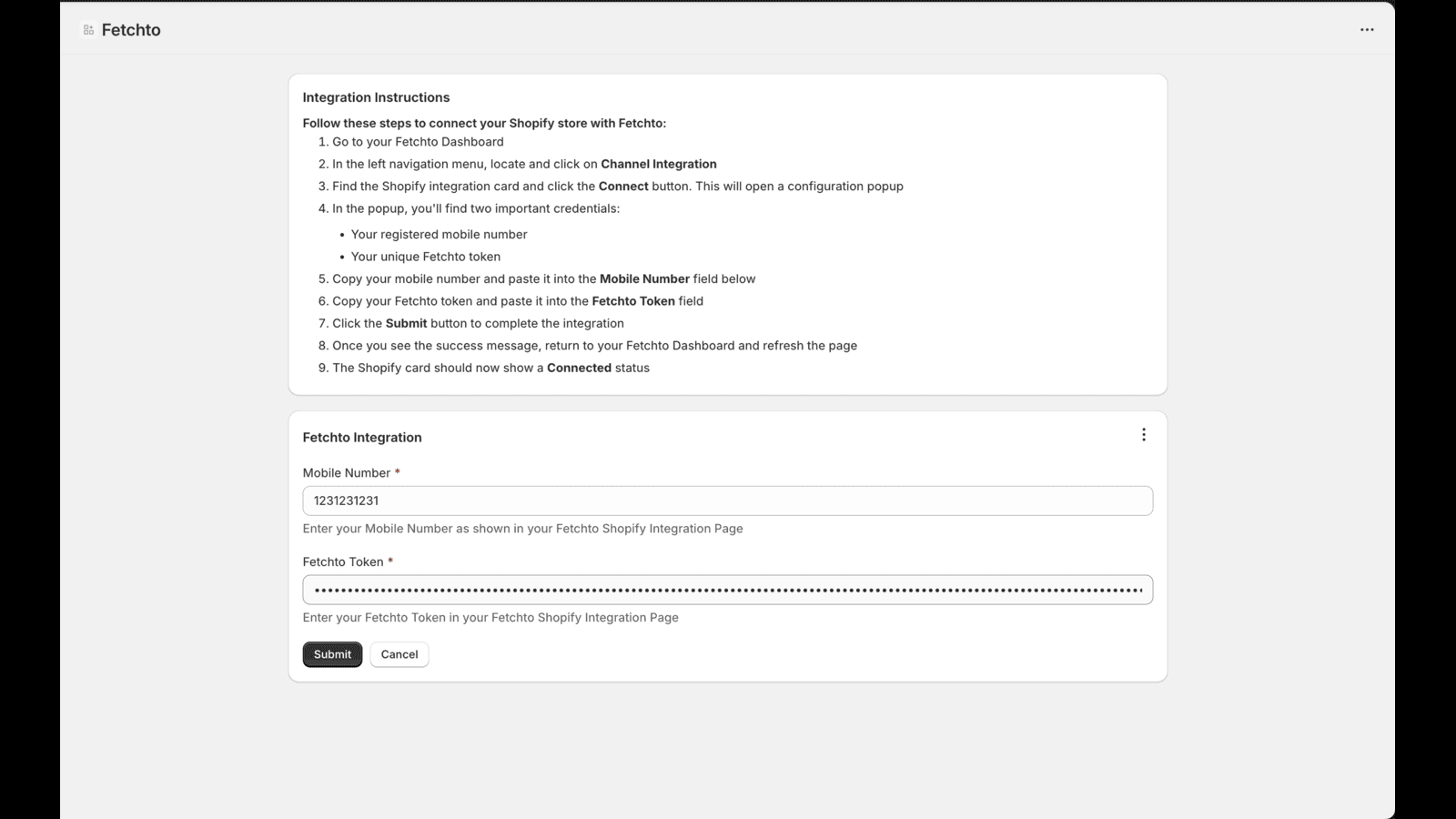Focus the masked Fetchto Token field
This screenshot has height=819, width=1456.
[x=727, y=589]
